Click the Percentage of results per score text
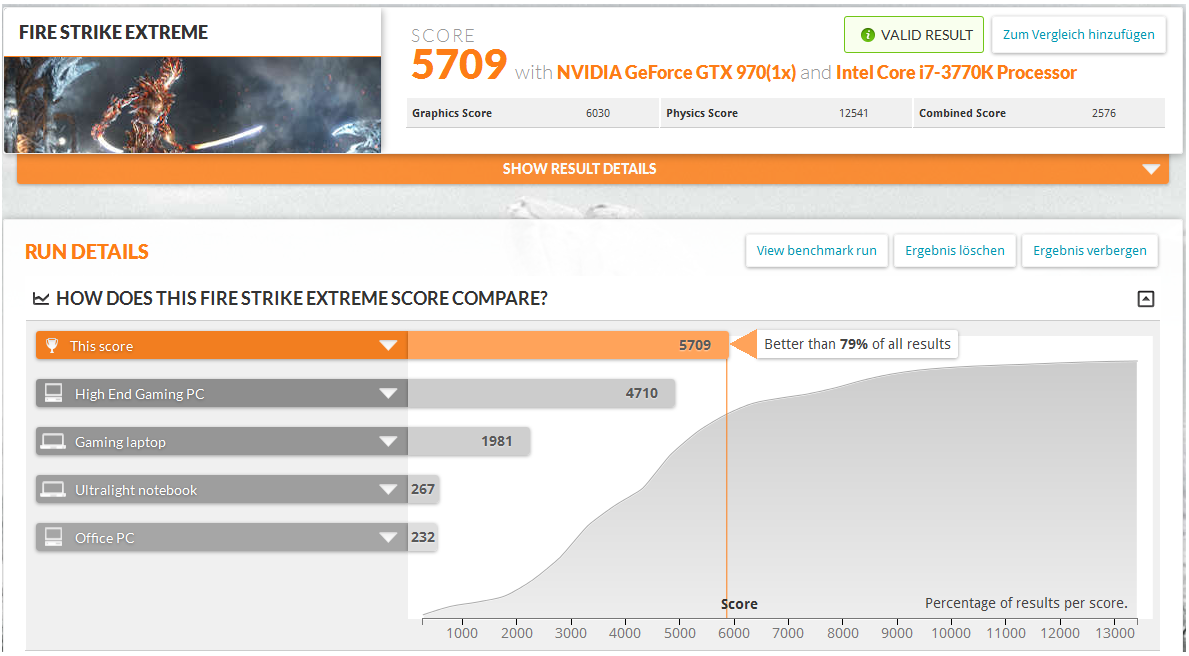Viewport: 1189px width, 656px height. point(1026,604)
